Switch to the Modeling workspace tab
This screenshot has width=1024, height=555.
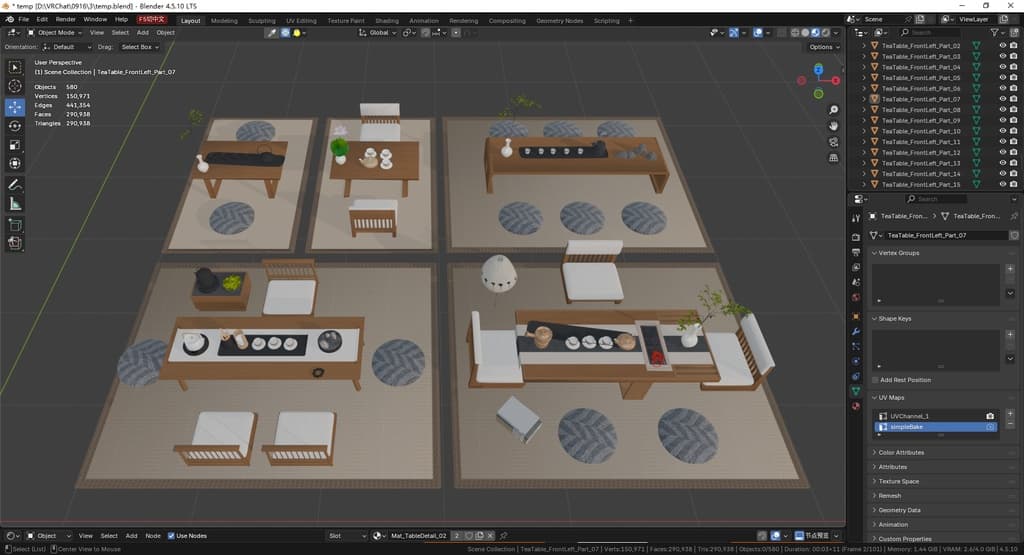tap(224, 20)
